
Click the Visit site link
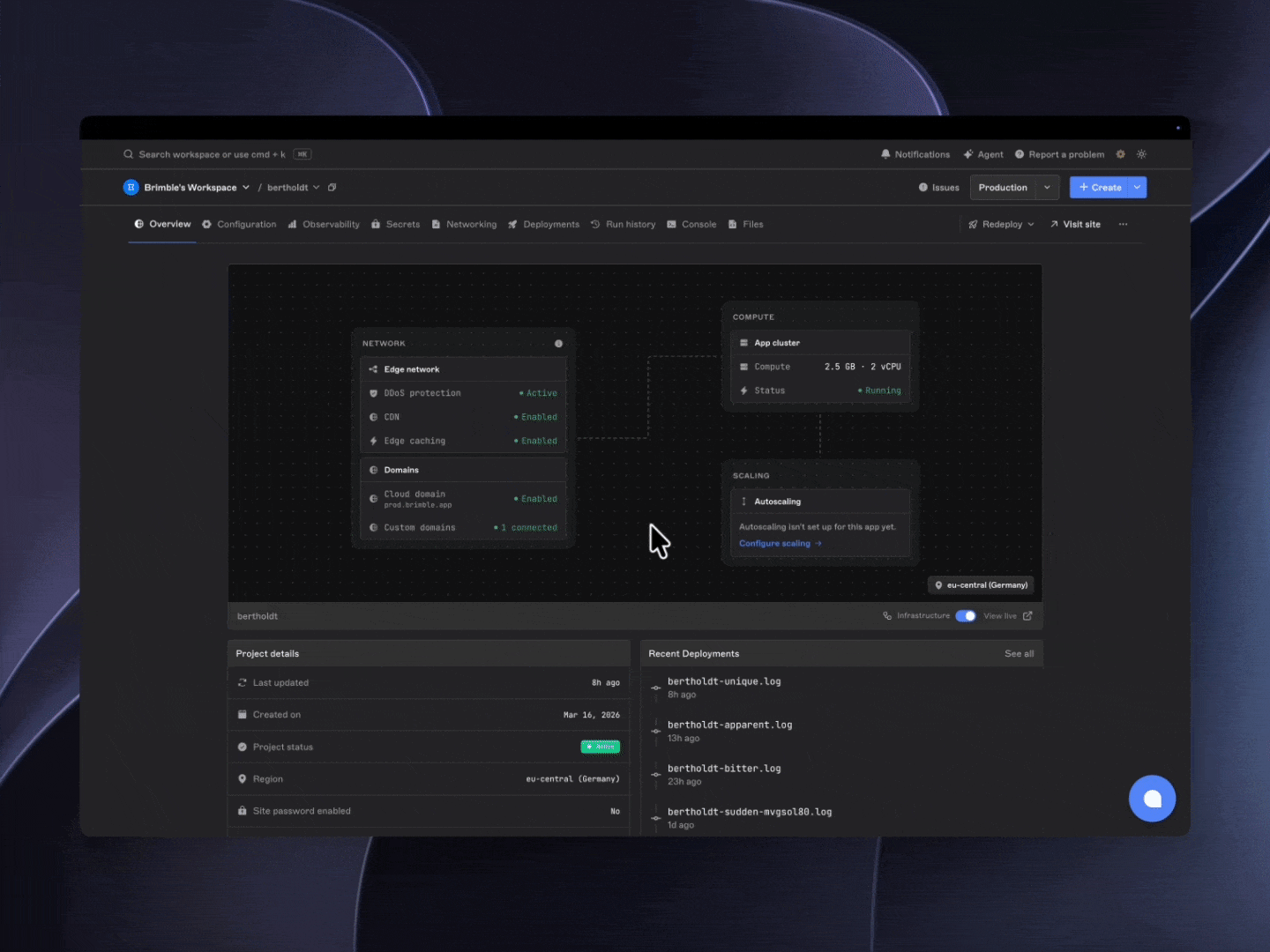pyautogui.click(x=1075, y=225)
